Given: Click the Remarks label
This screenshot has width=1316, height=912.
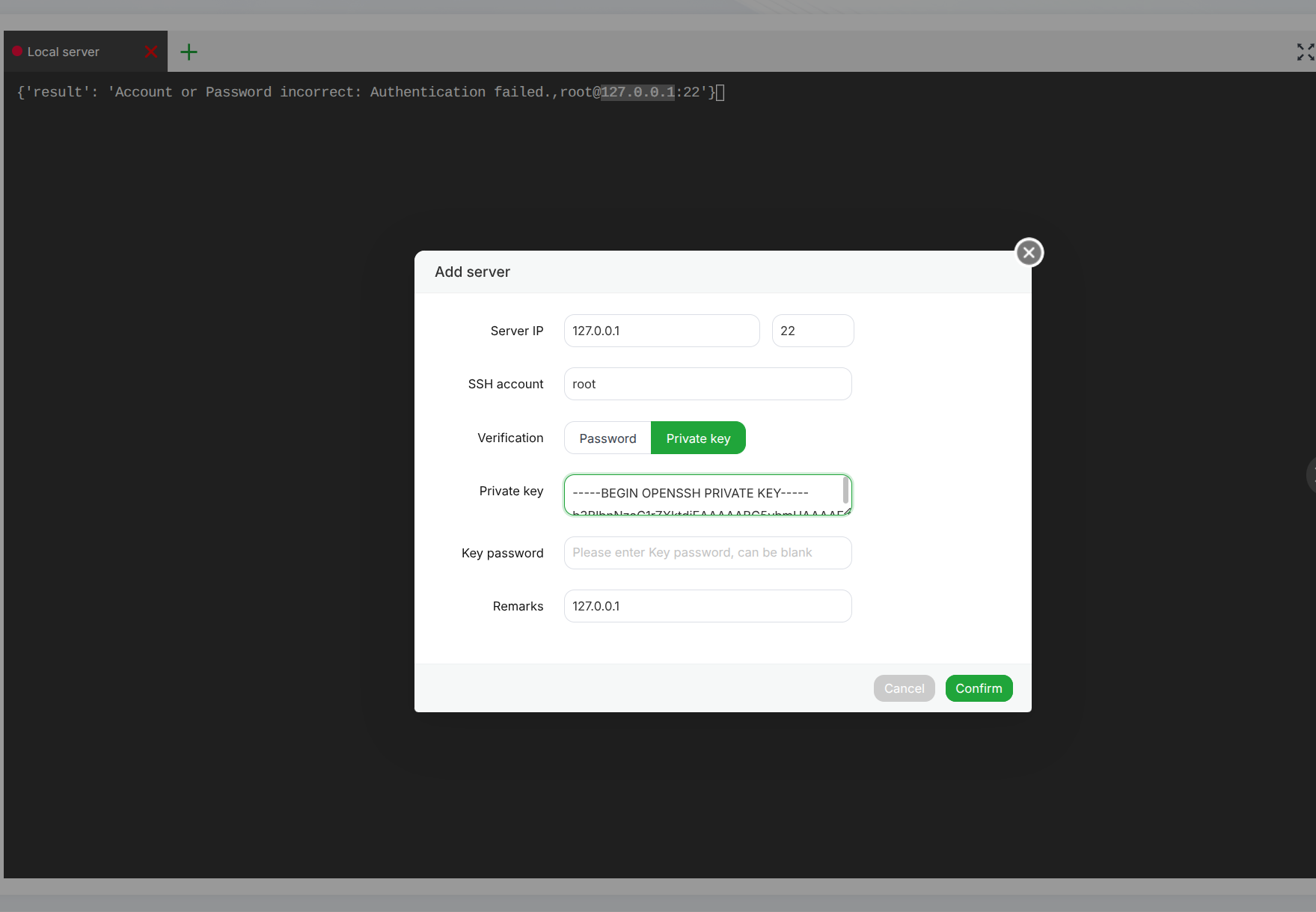Looking at the screenshot, I should point(518,606).
